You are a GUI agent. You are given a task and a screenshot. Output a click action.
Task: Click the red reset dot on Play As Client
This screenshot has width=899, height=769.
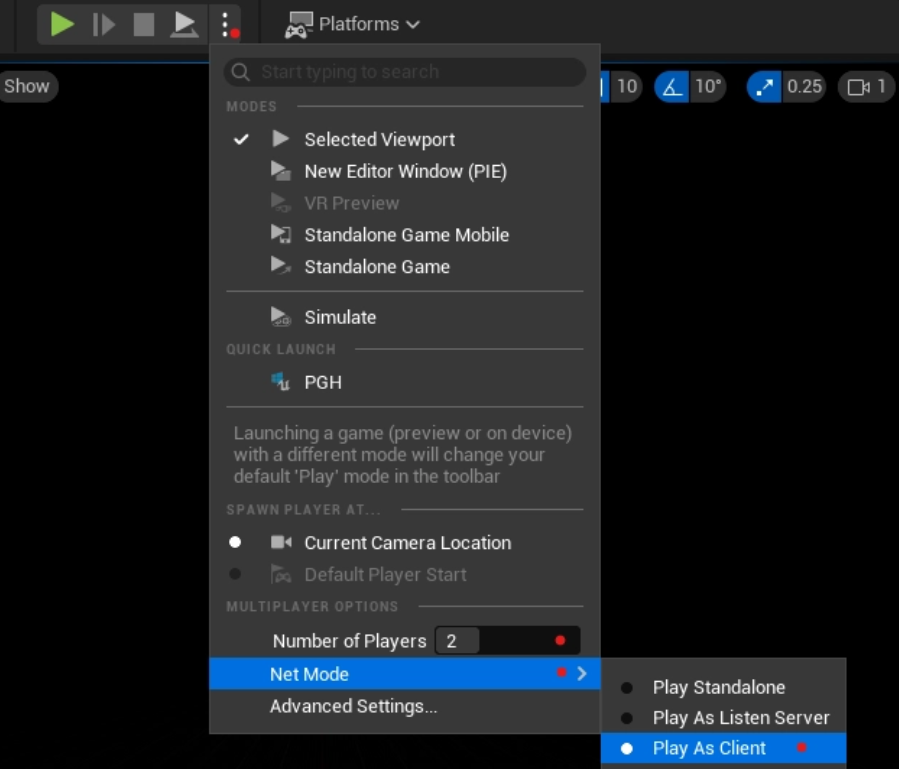[802, 747]
